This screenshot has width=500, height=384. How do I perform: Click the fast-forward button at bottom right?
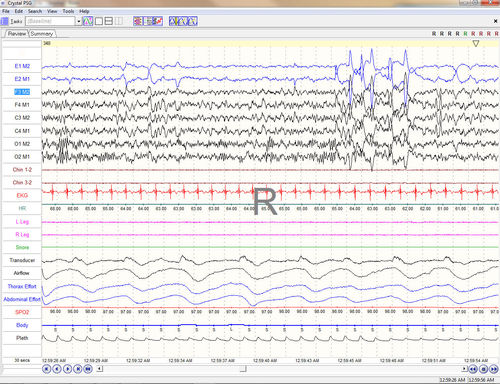pos(494,369)
